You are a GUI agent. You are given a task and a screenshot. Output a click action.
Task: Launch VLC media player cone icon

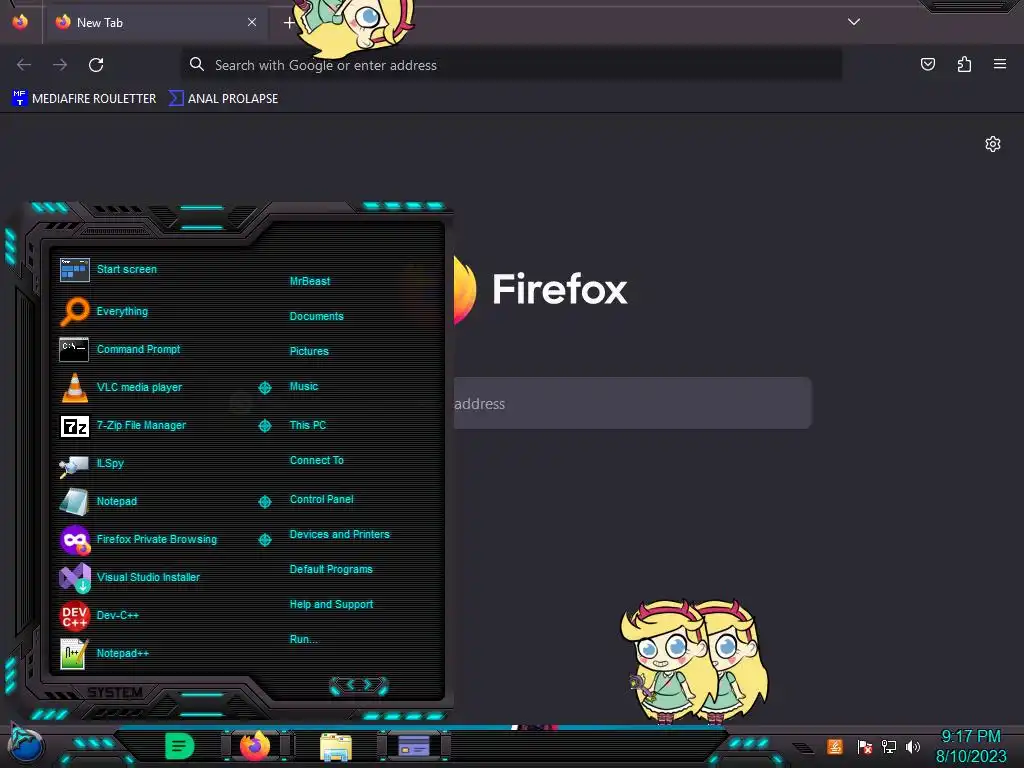74,387
